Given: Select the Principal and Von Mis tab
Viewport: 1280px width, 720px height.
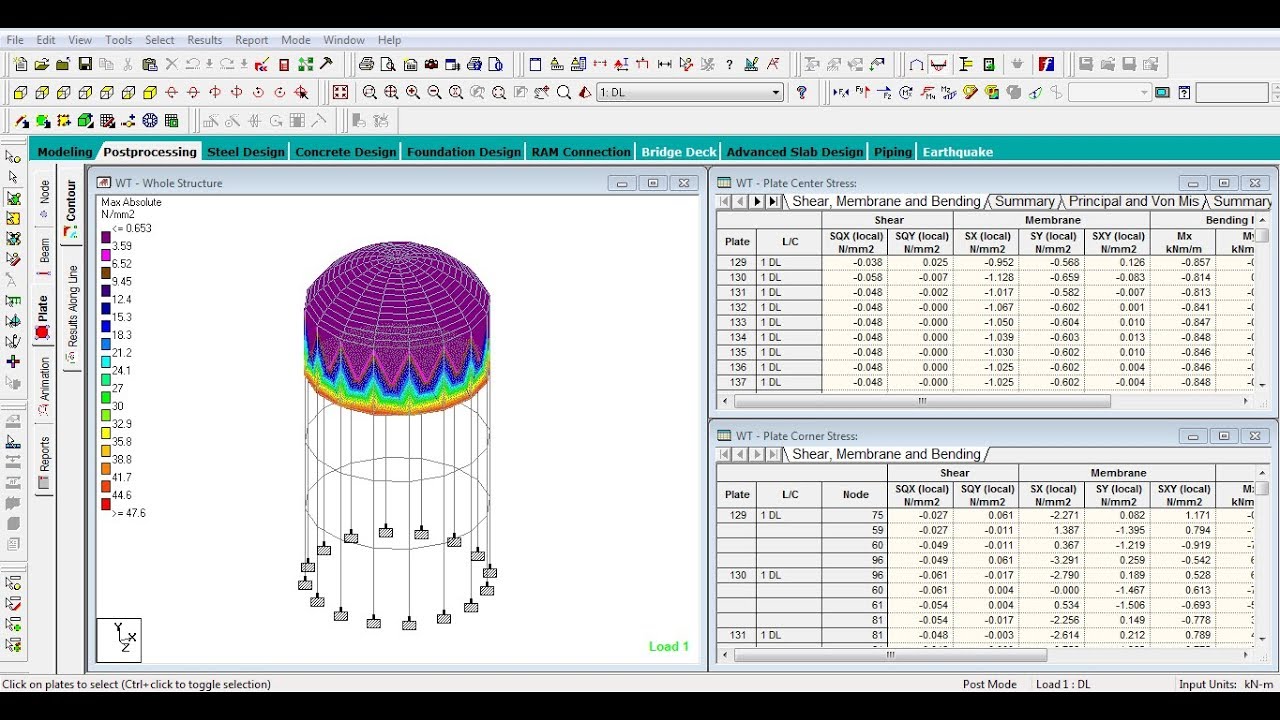Looking at the screenshot, I should (x=1133, y=201).
